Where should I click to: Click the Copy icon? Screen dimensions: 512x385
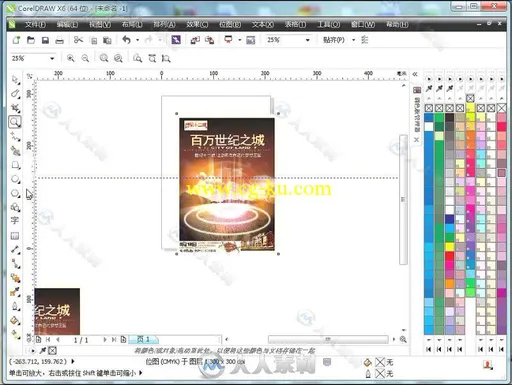click(x=94, y=40)
